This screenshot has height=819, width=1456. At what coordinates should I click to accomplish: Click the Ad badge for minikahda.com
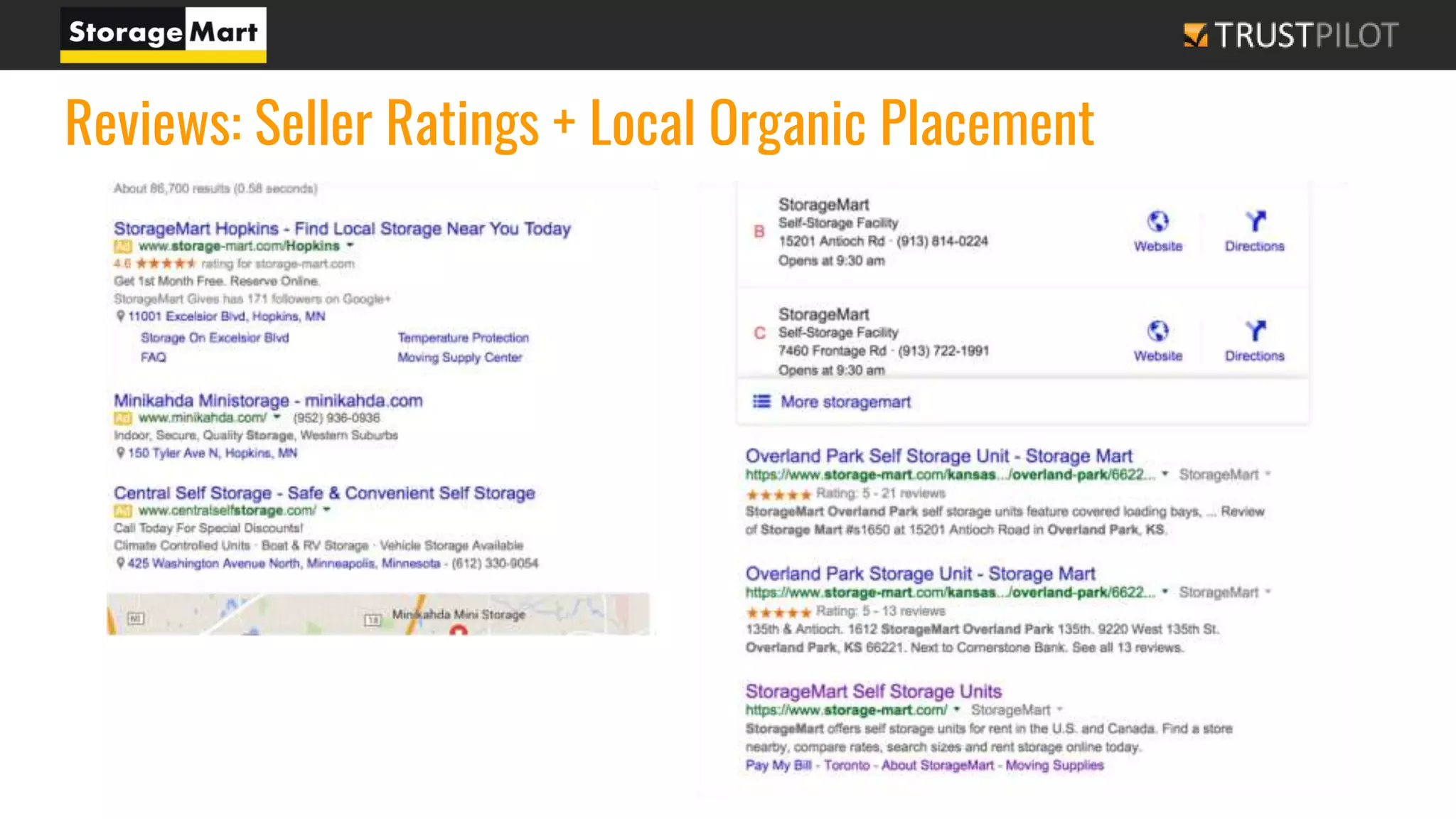pyautogui.click(x=122, y=418)
